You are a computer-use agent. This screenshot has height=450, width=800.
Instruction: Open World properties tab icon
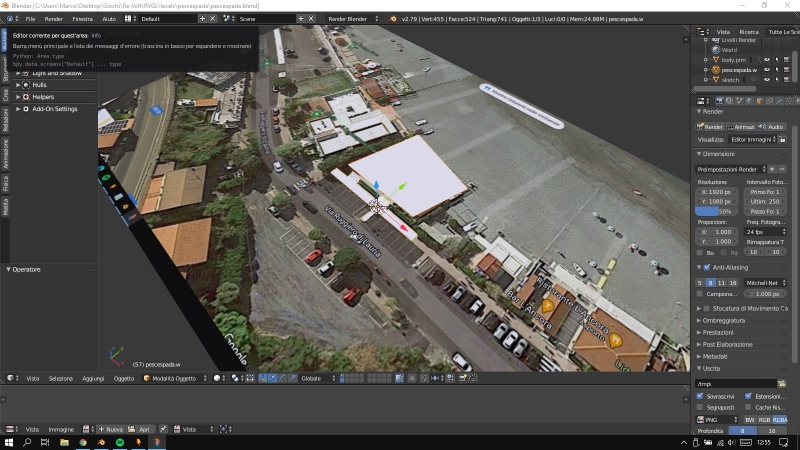[x=749, y=101]
